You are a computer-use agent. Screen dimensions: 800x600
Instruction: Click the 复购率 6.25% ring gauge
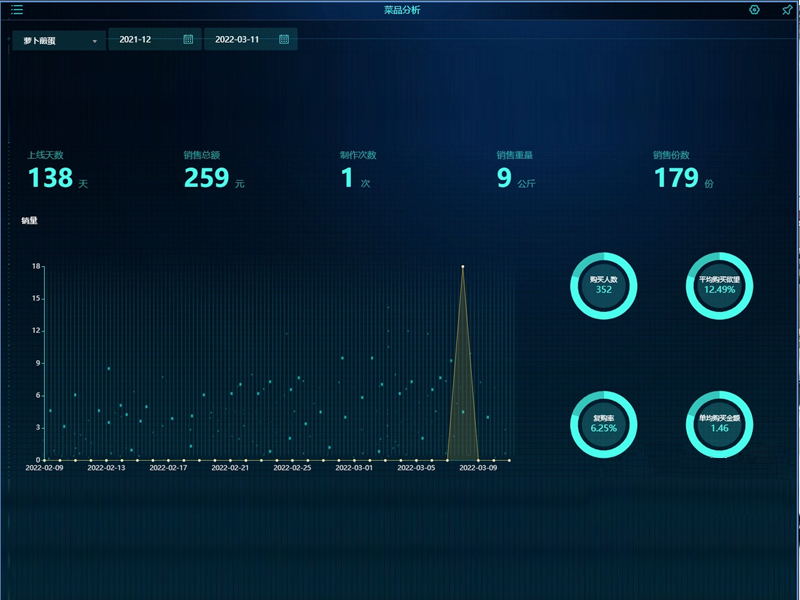(603, 424)
